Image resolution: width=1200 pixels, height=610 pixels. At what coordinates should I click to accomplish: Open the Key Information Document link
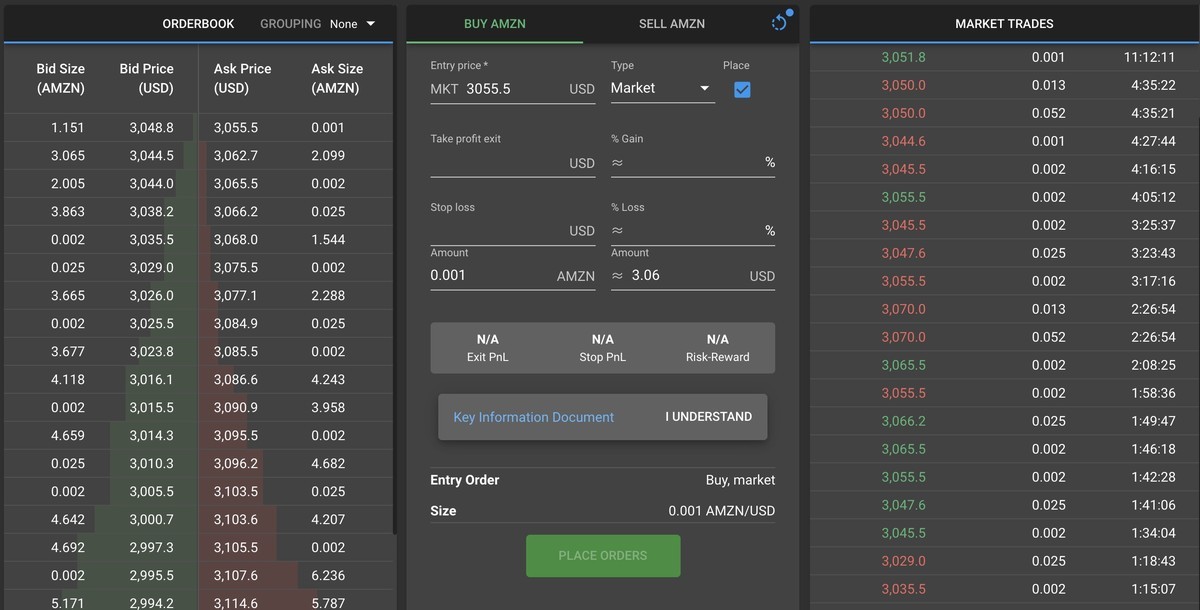click(534, 417)
